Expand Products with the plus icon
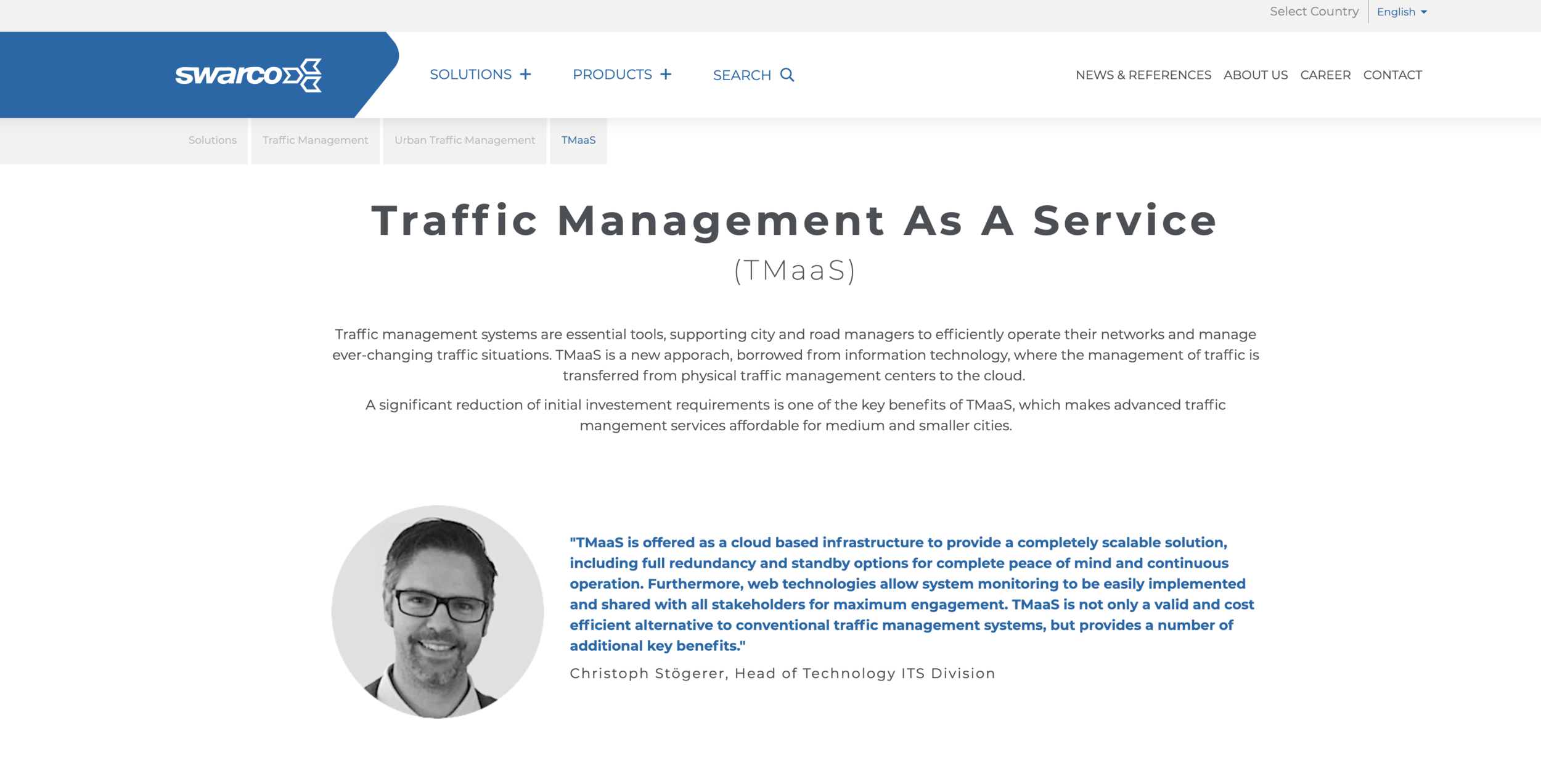Image resolution: width=1541 pixels, height=784 pixels. coord(666,75)
